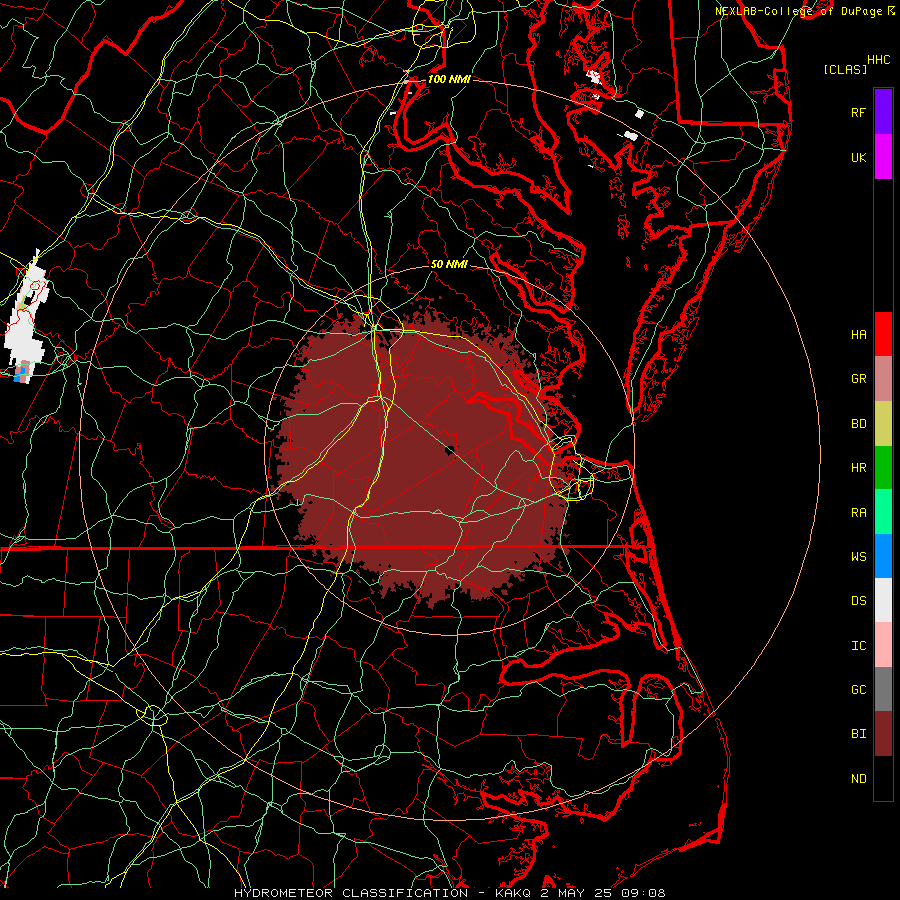Click the 09:08 timestamp
The width and height of the screenshot is (900, 900).
643,893
